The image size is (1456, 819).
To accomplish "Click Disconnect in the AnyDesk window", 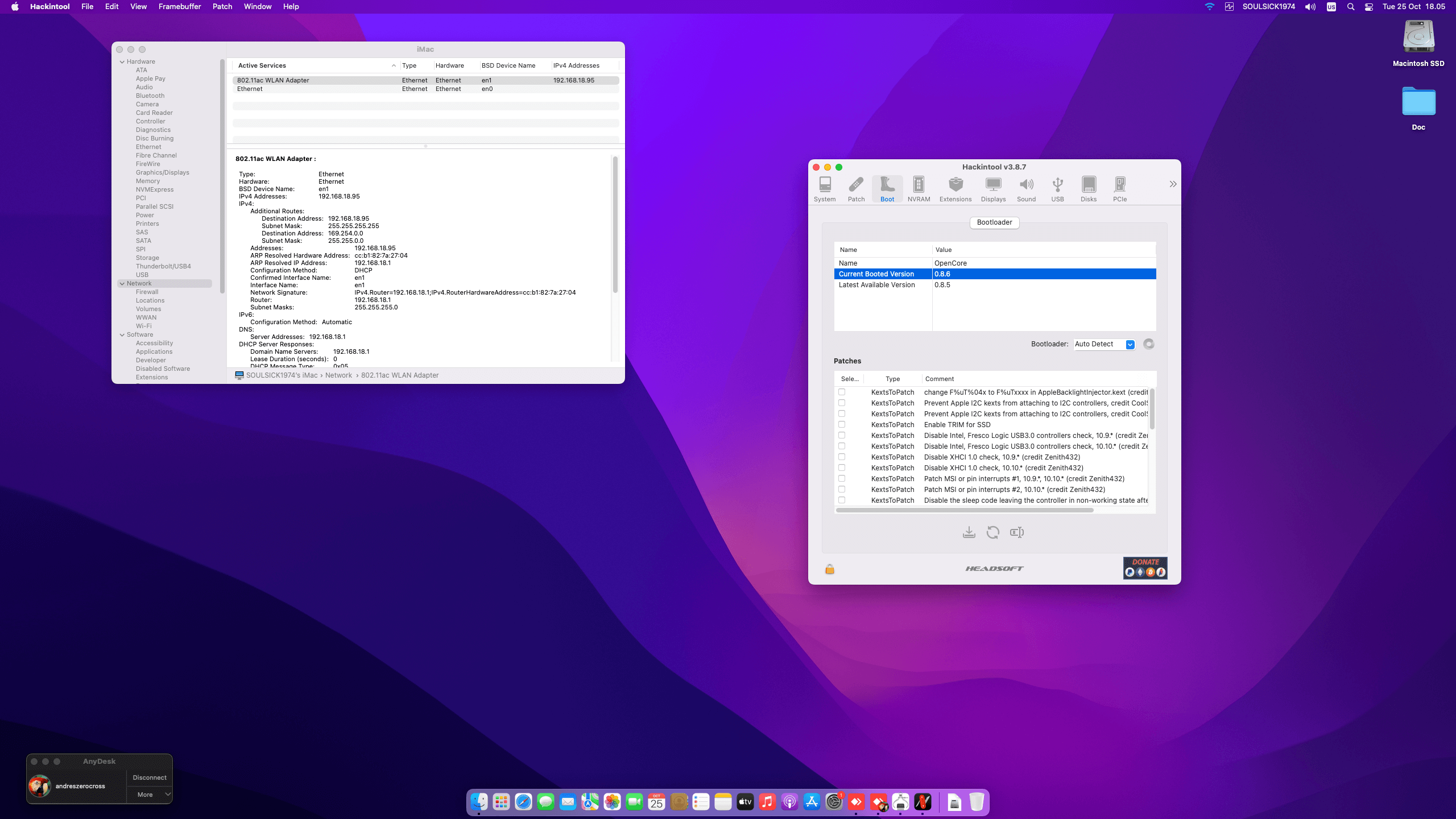I will tap(150, 777).
